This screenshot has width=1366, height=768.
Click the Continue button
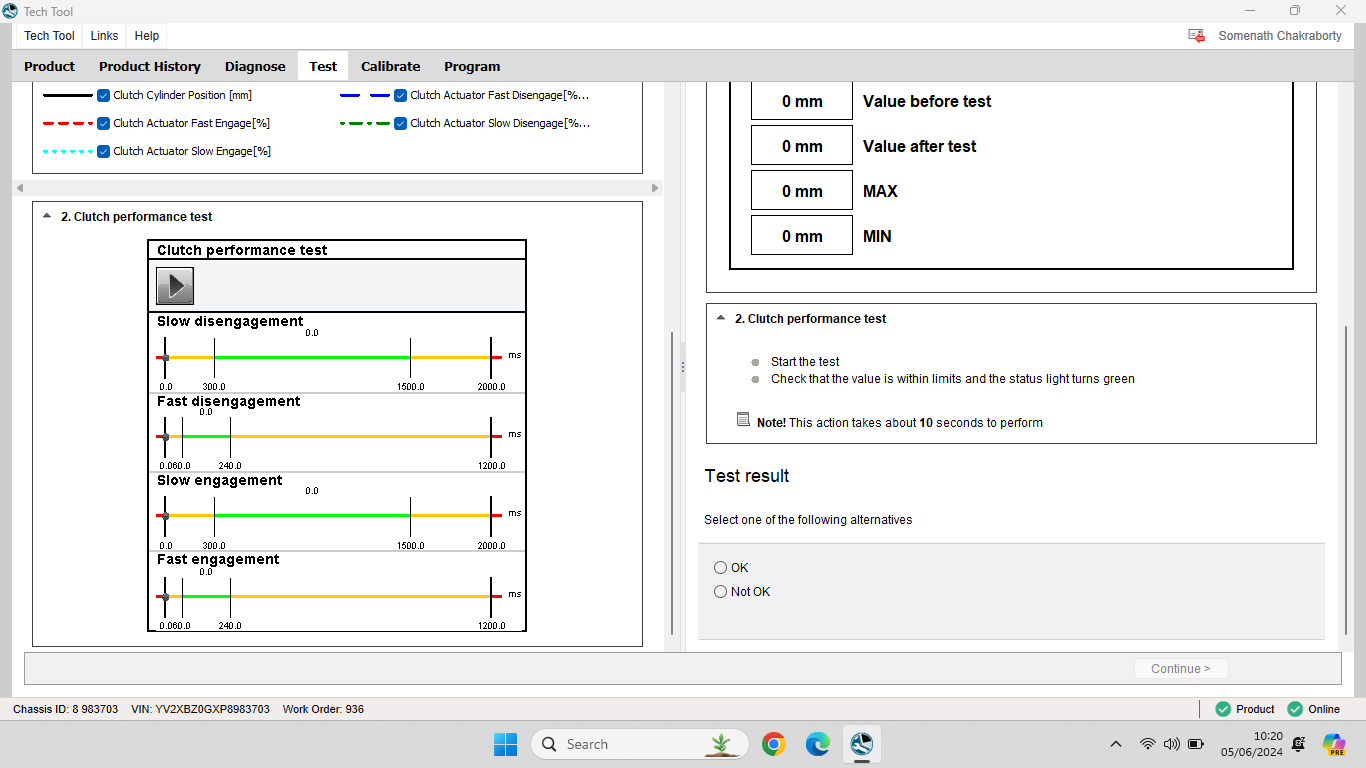(x=1181, y=669)
